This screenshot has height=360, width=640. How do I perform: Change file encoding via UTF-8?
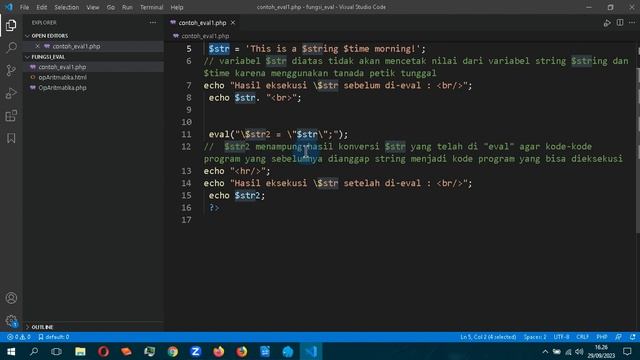click(x=561, y=337)
